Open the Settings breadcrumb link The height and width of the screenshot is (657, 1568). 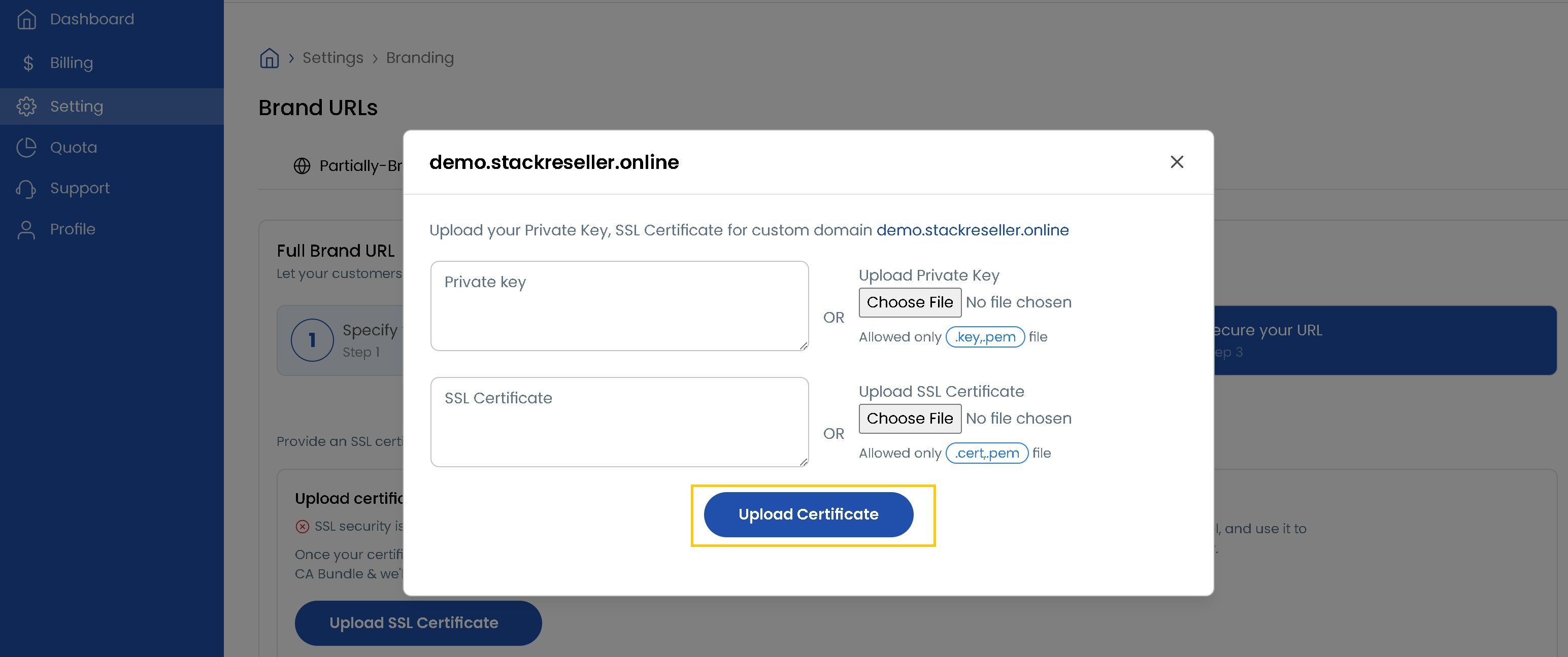pyautogui.click(x=332, y=58)
